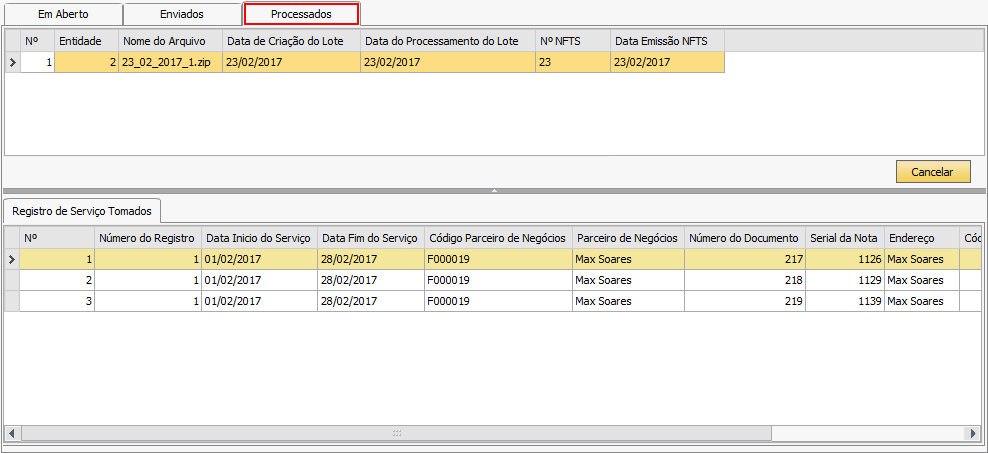Collapse panel using splitter arrow
988x453 pixels.
[495, 190]
